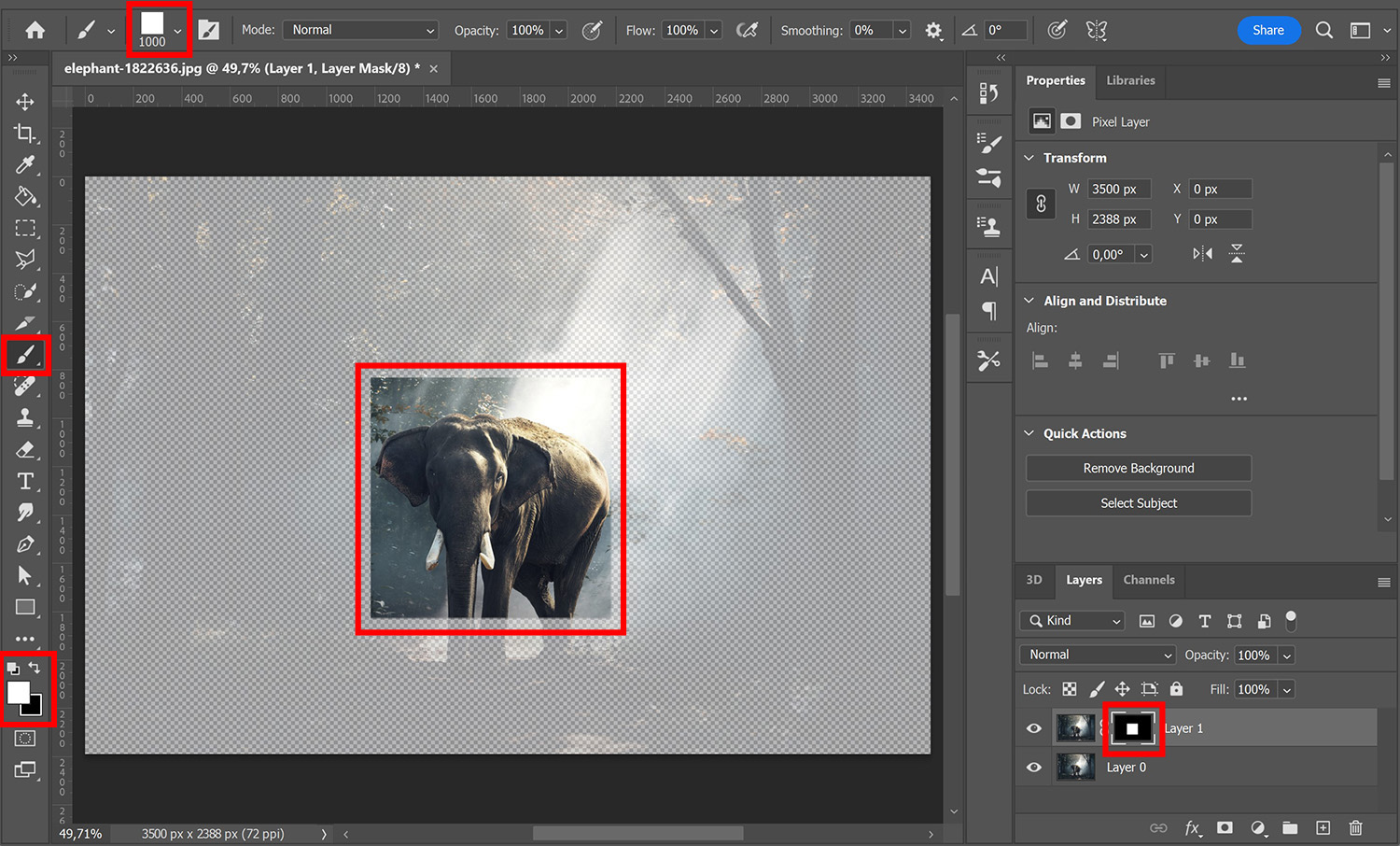This screenshot has height=846, width=1400.
Task: Select the Clone Stamp tool
Action: (x=25, y=418)
